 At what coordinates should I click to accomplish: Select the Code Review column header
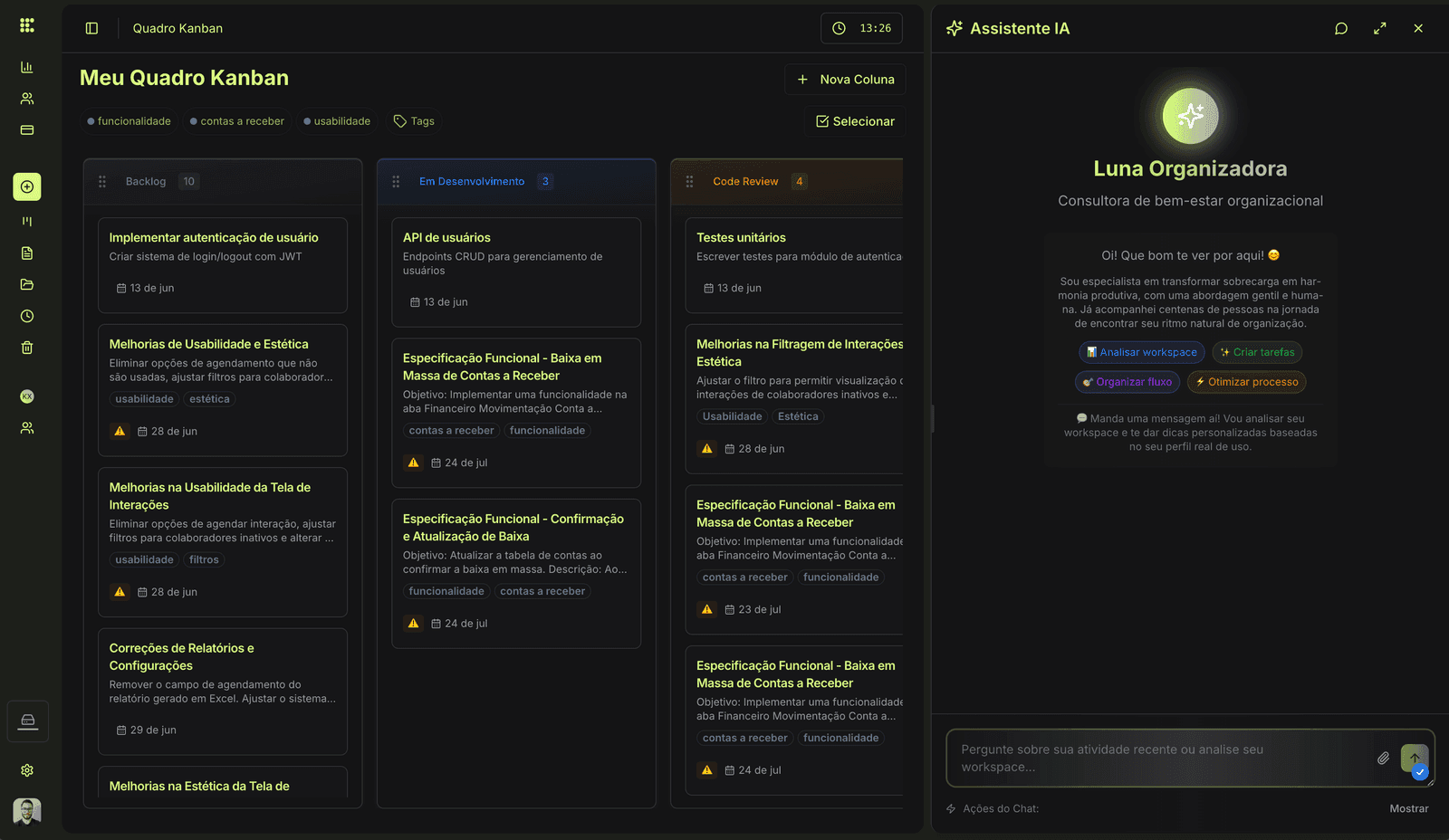coord(745,181)
